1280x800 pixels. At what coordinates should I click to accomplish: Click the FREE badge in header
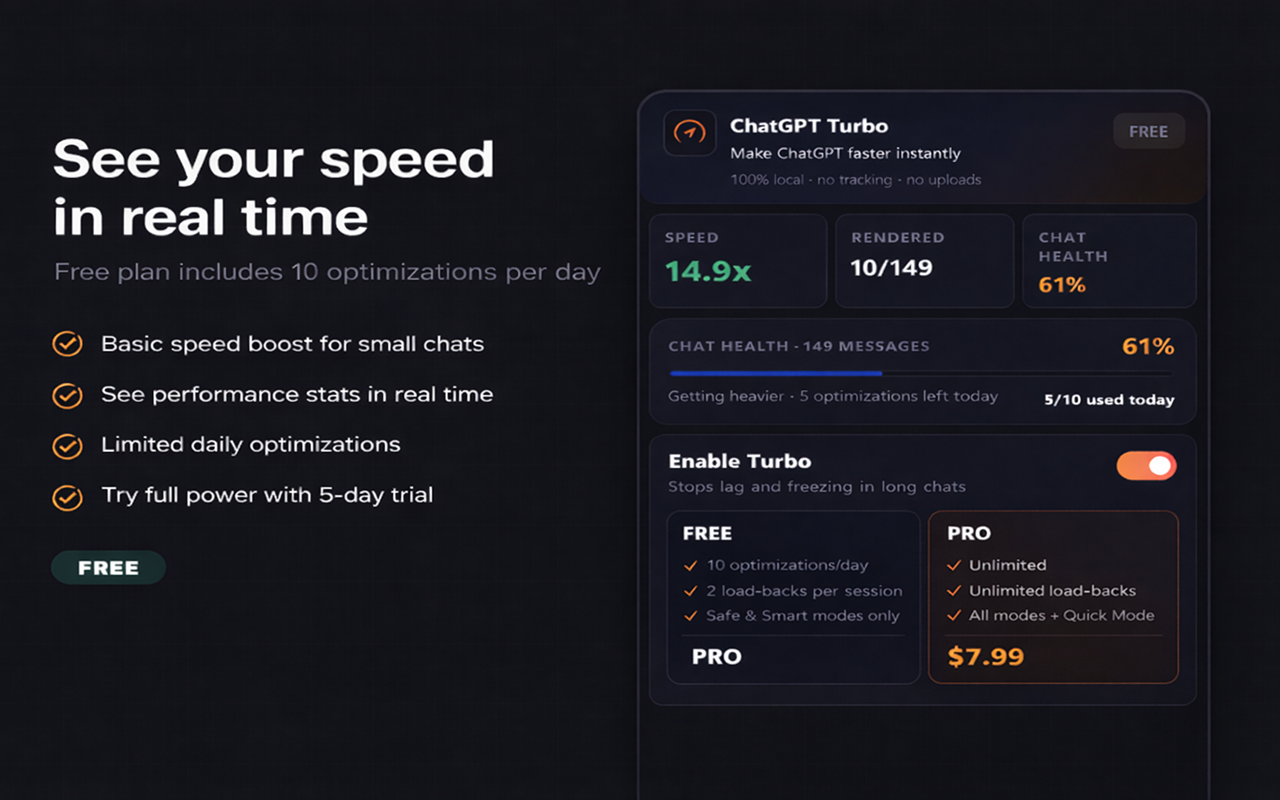[1148, 132]
